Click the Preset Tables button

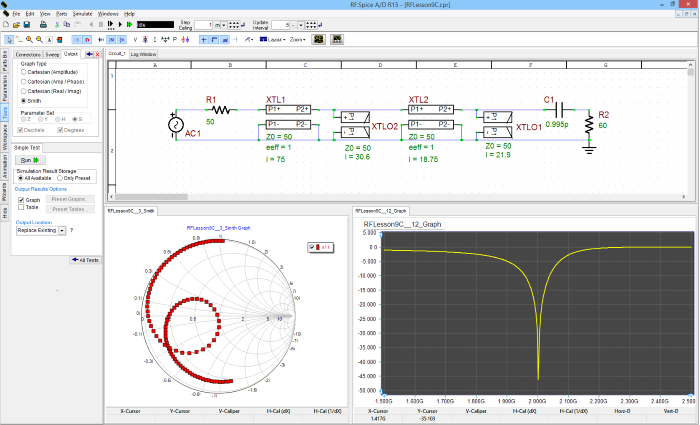click(71, 209)
